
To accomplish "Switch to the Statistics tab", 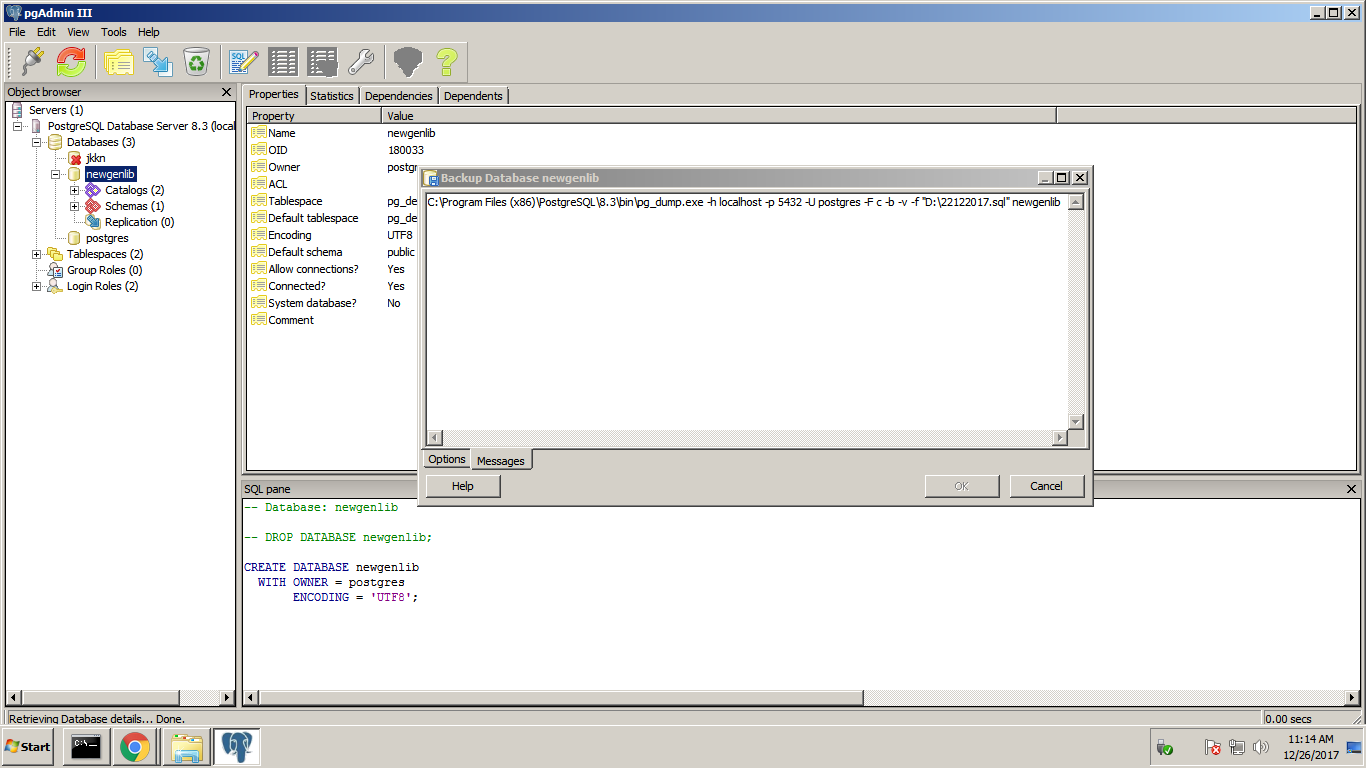I will point(331,96).
